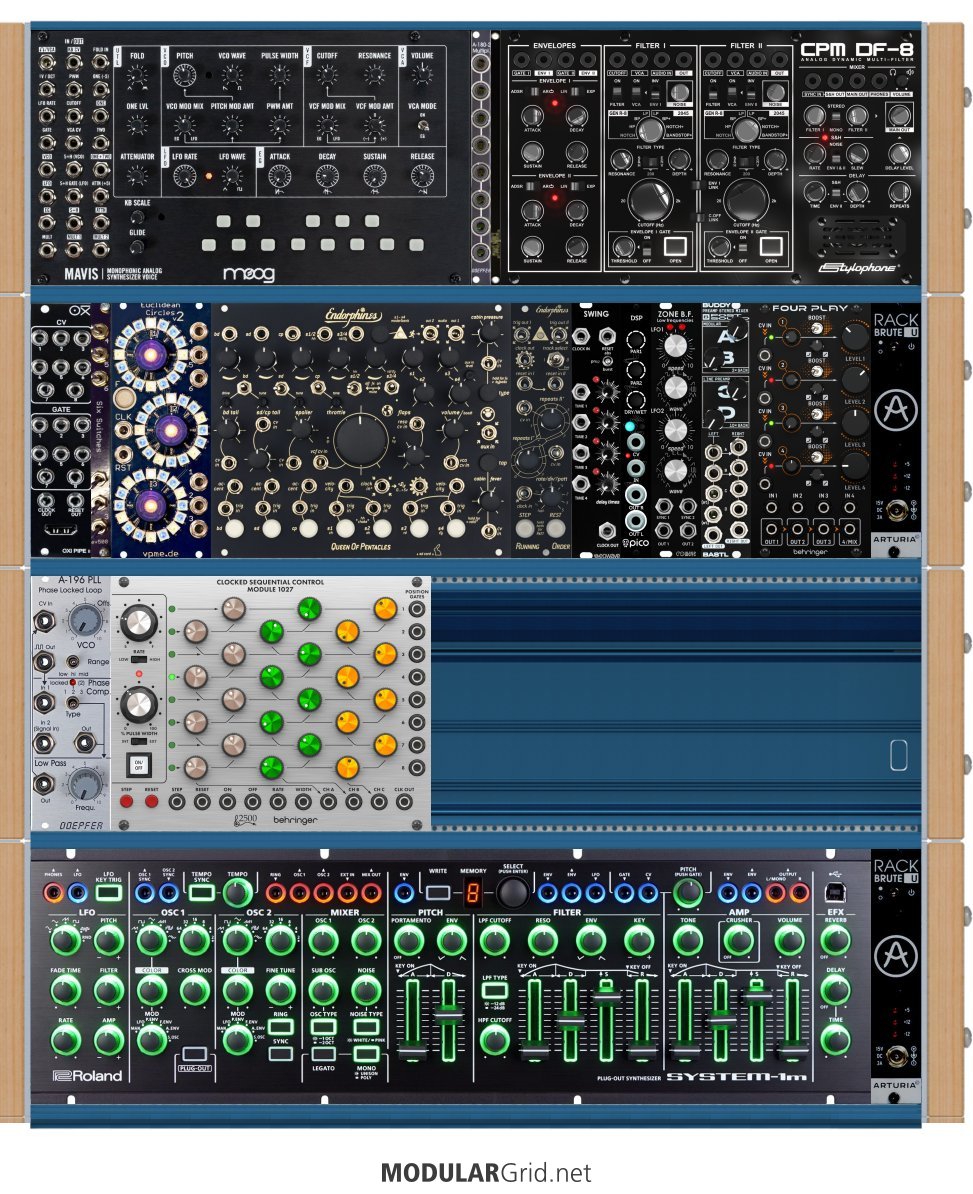The image size is (973, 1194).
Task: Click the TEMPO knob on System-1m
Action: pos(237,892)
